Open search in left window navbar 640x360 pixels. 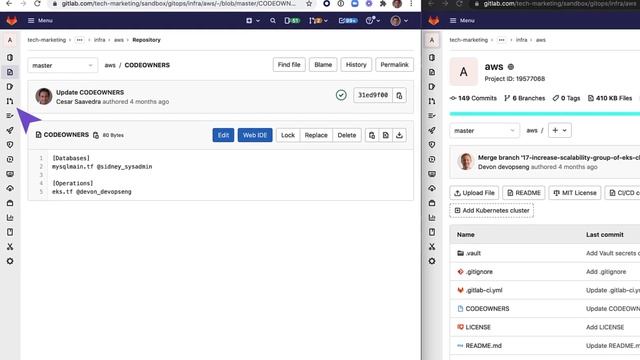pos(273,20)
